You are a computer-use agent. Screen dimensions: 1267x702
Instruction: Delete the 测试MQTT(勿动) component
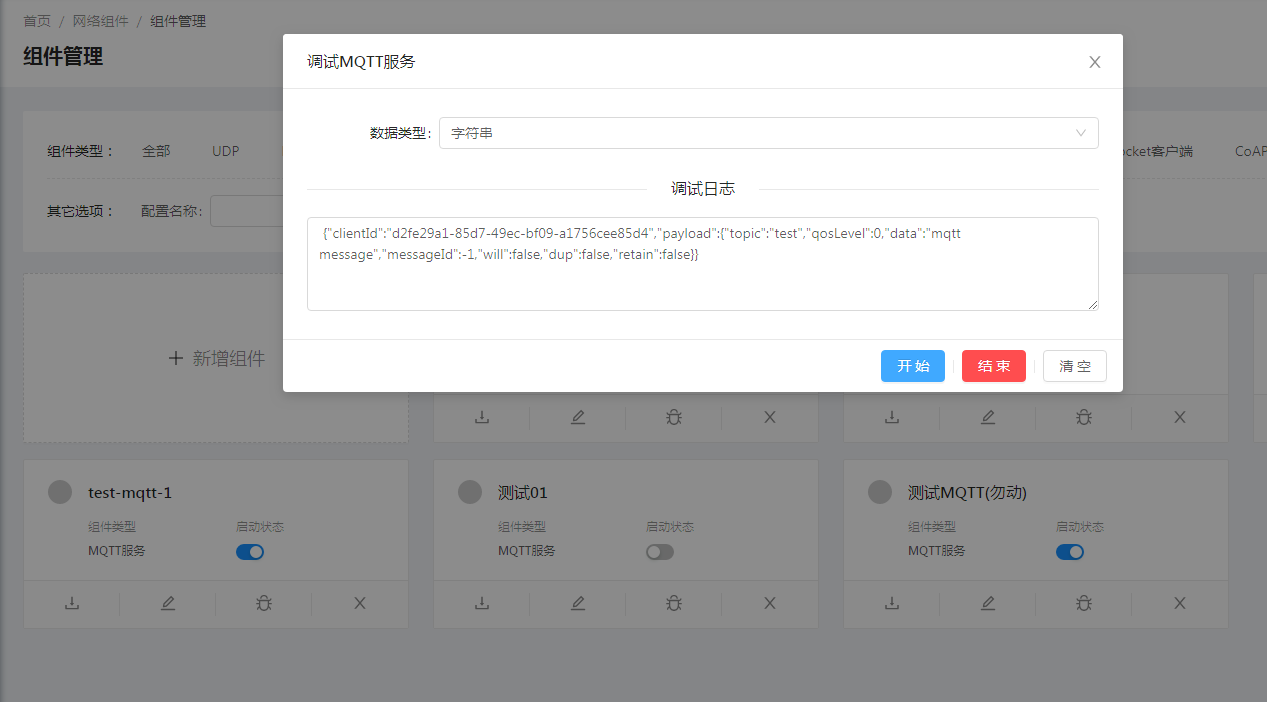click(1180, 603)
